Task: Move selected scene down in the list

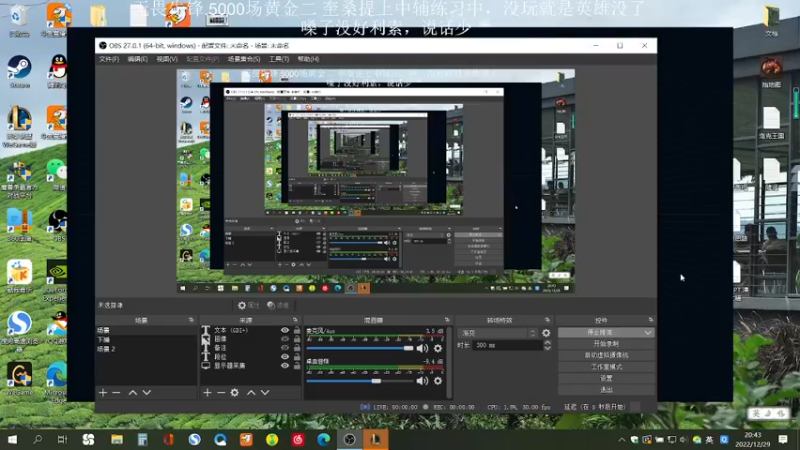Action: coord(147,392)
